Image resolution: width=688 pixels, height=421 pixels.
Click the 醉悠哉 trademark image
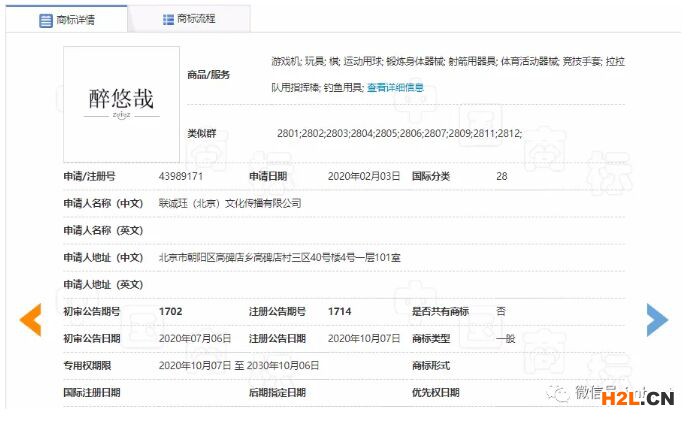coord(121,104)
